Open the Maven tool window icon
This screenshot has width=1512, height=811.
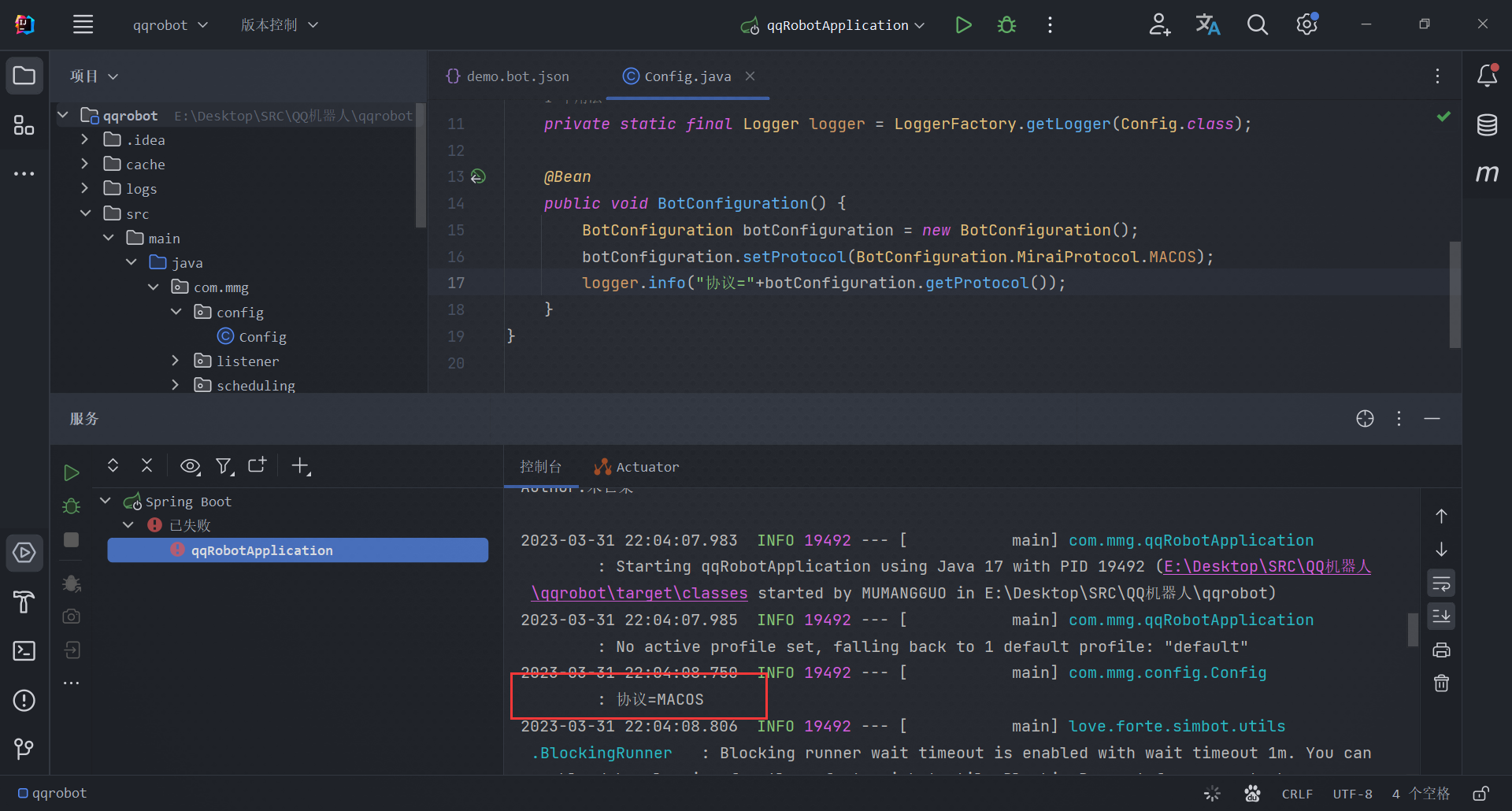click(x=1487, y=173)
